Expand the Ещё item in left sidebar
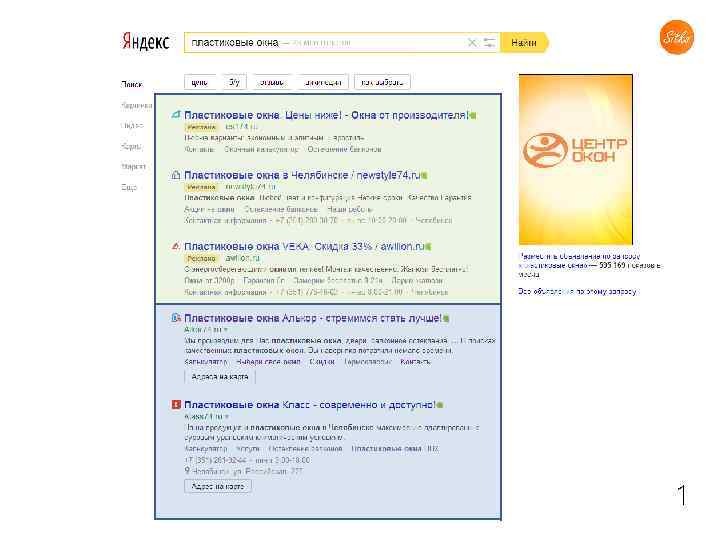This screenshot has width=720, height=540. [x=129, y=187]
